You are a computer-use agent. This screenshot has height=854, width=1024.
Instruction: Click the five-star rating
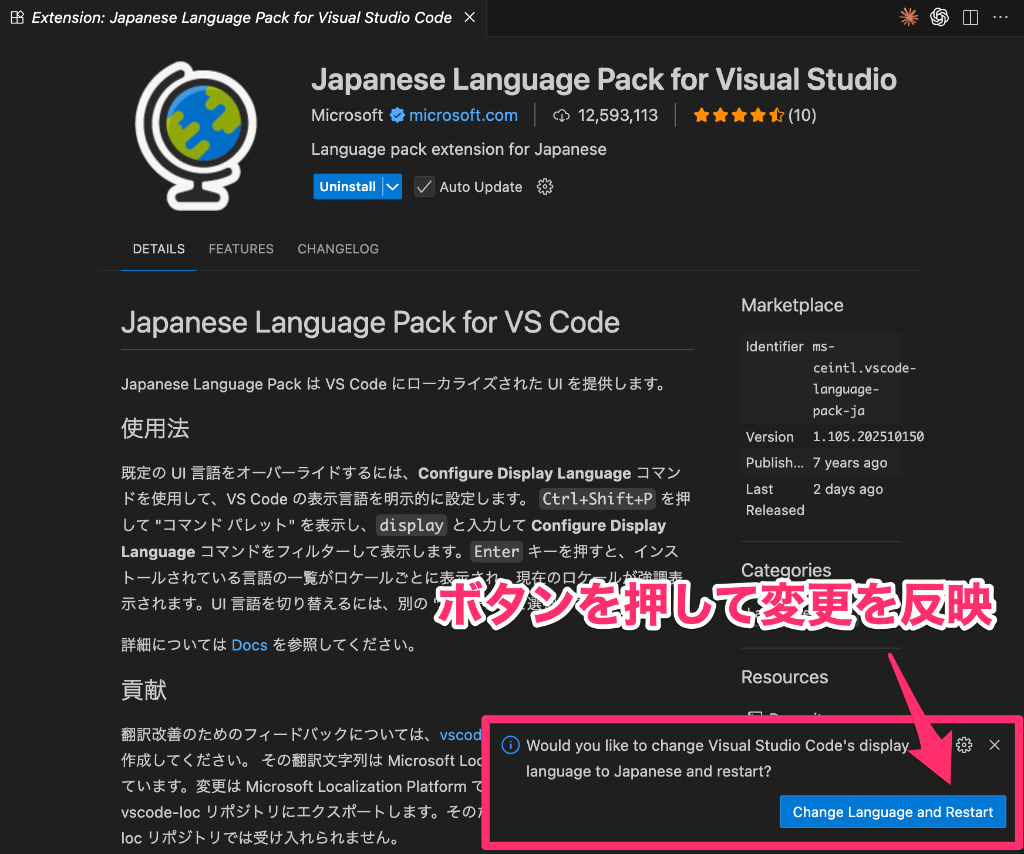coord(739,116)
